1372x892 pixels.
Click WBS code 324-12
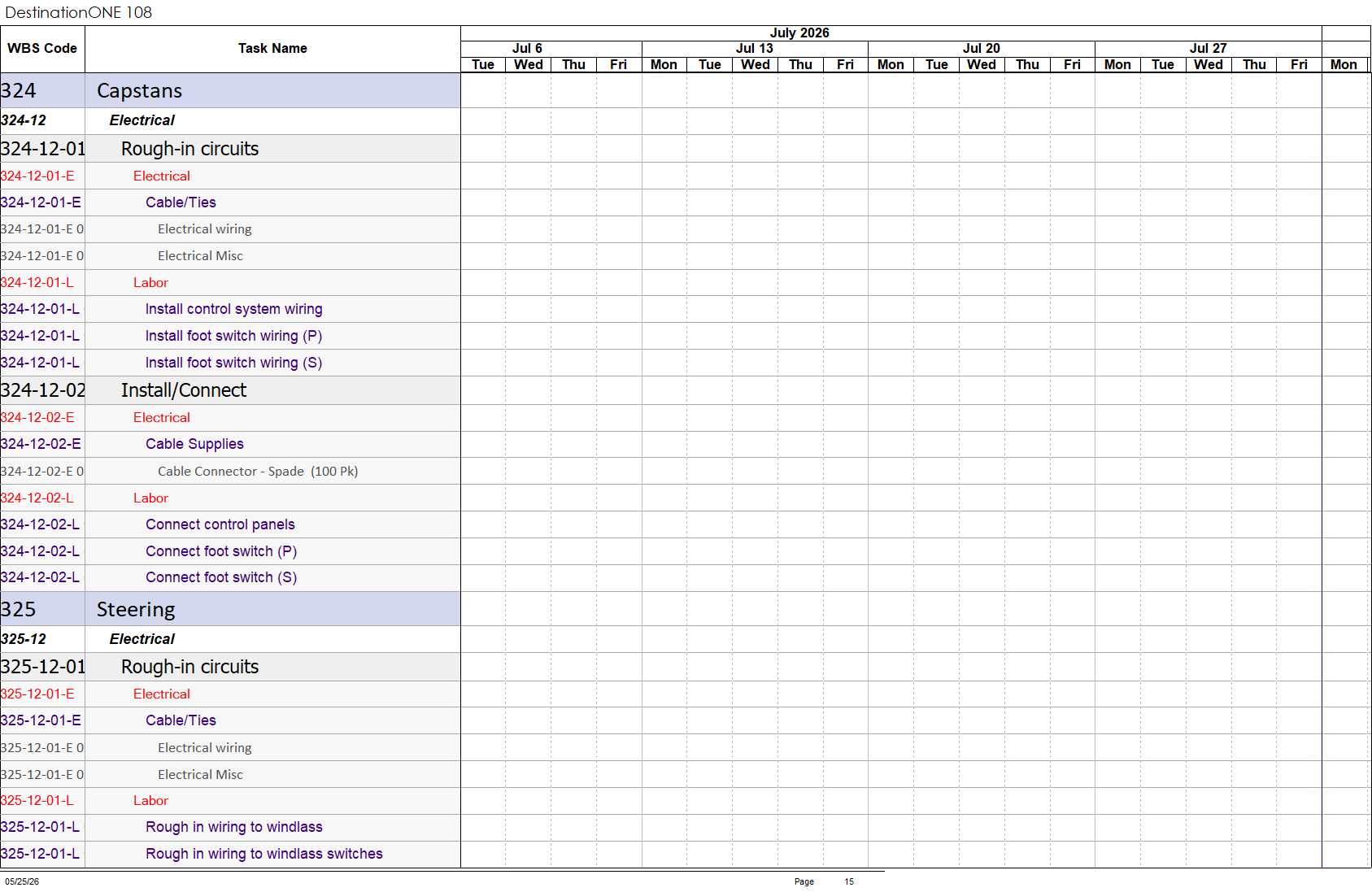click(24, 120)
